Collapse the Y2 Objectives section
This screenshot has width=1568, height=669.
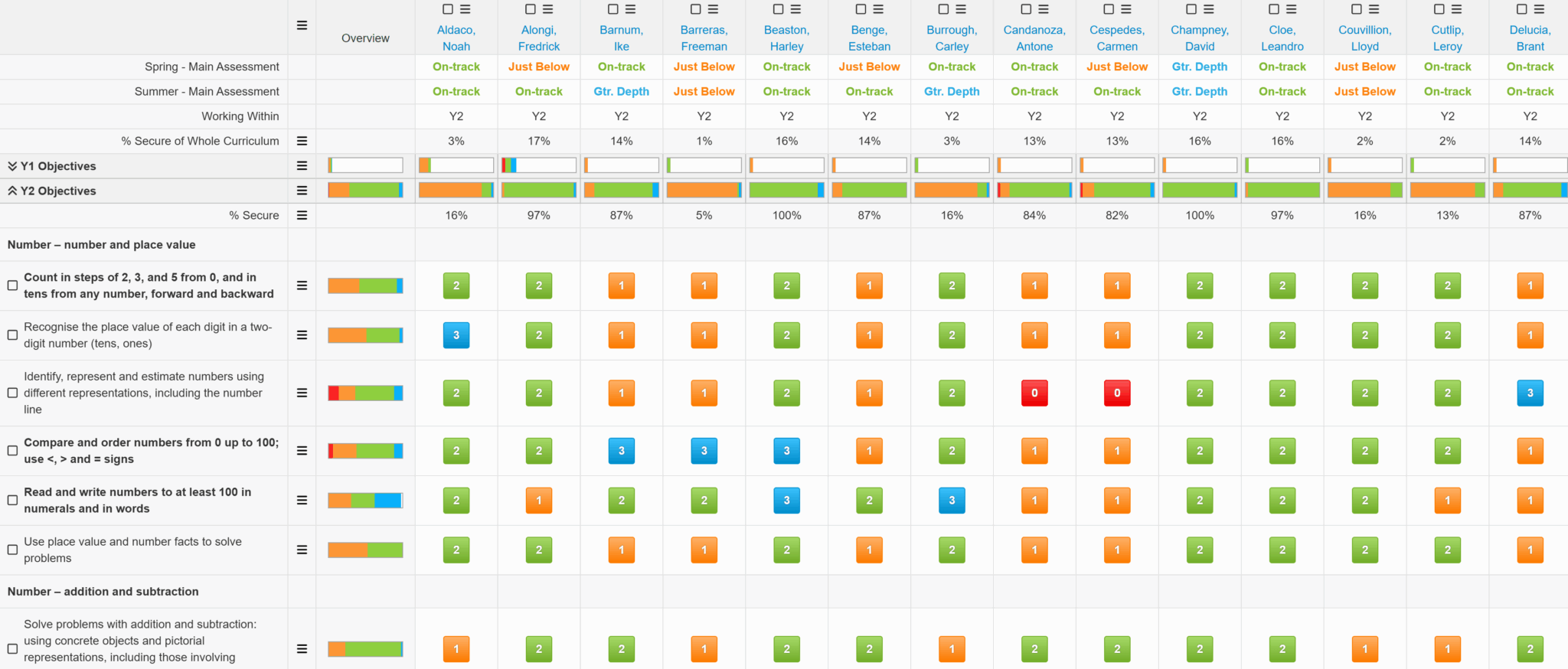click(x=12, y=191)
